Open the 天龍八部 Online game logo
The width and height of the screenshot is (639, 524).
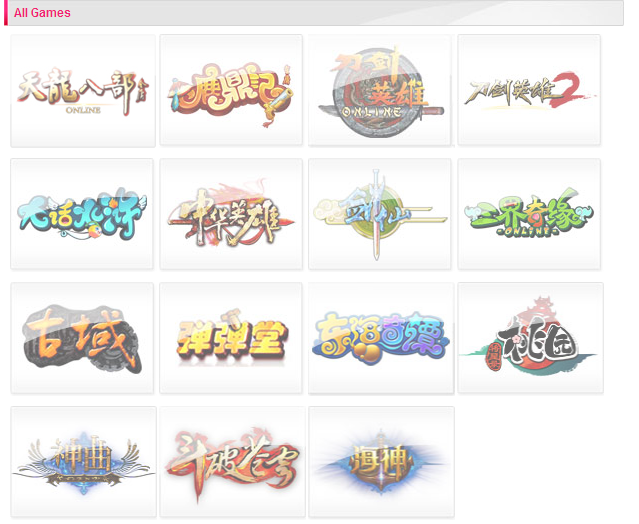pyautogui.click(x=83, y=91)
